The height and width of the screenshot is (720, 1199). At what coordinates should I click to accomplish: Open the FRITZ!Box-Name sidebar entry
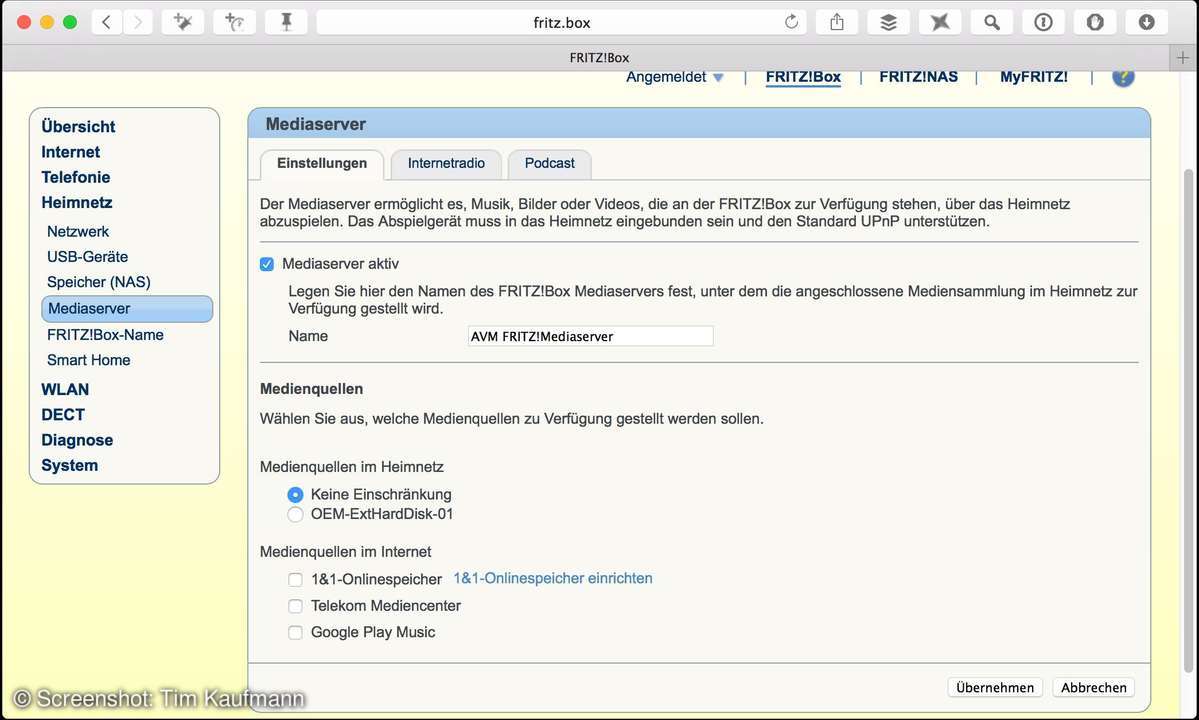(106, 335)
